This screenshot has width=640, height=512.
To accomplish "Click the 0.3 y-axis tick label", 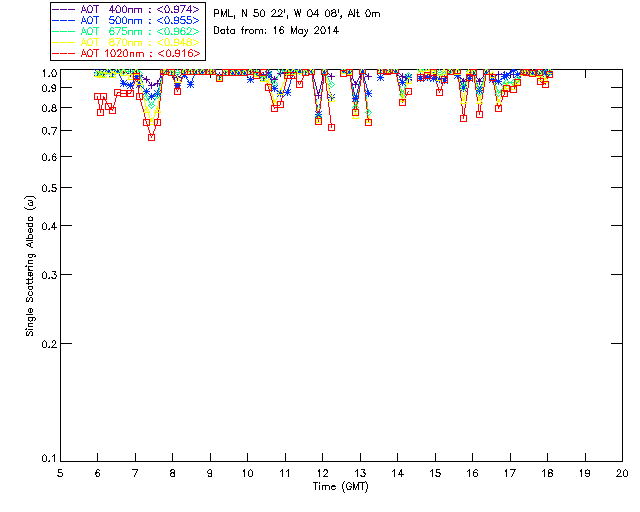I will tap(49, 275).
